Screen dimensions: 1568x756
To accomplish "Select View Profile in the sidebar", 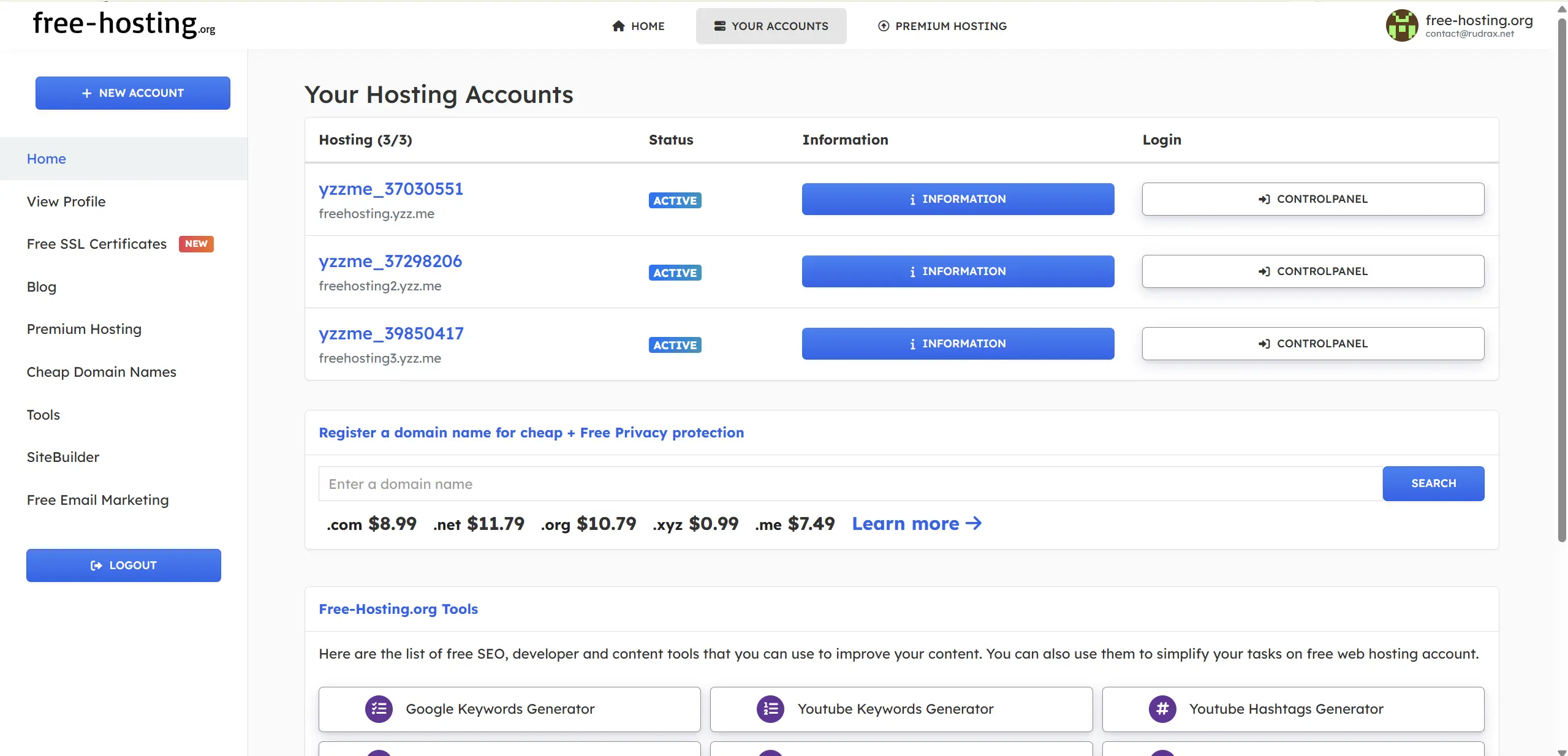I will pos(65,202).
